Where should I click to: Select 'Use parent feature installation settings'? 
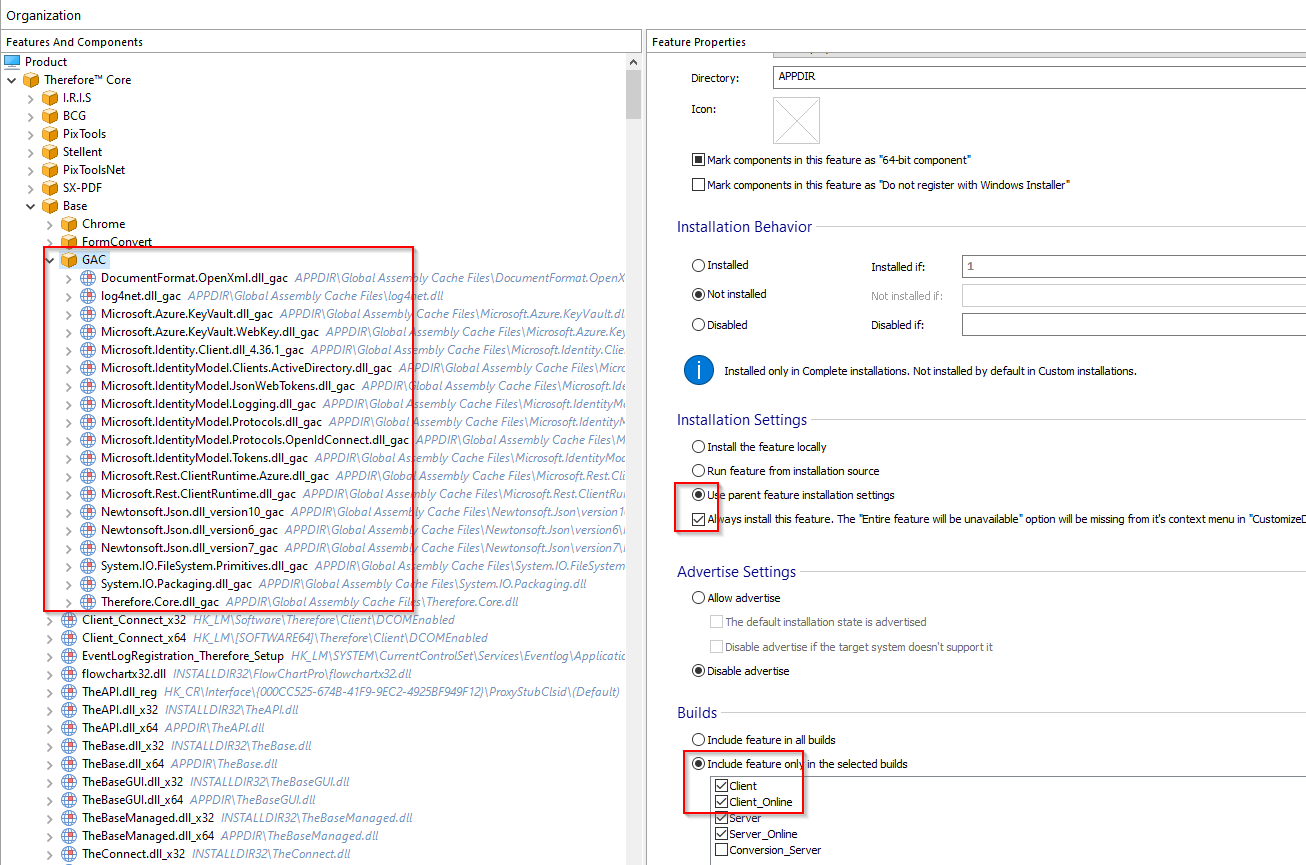(698, 495)
